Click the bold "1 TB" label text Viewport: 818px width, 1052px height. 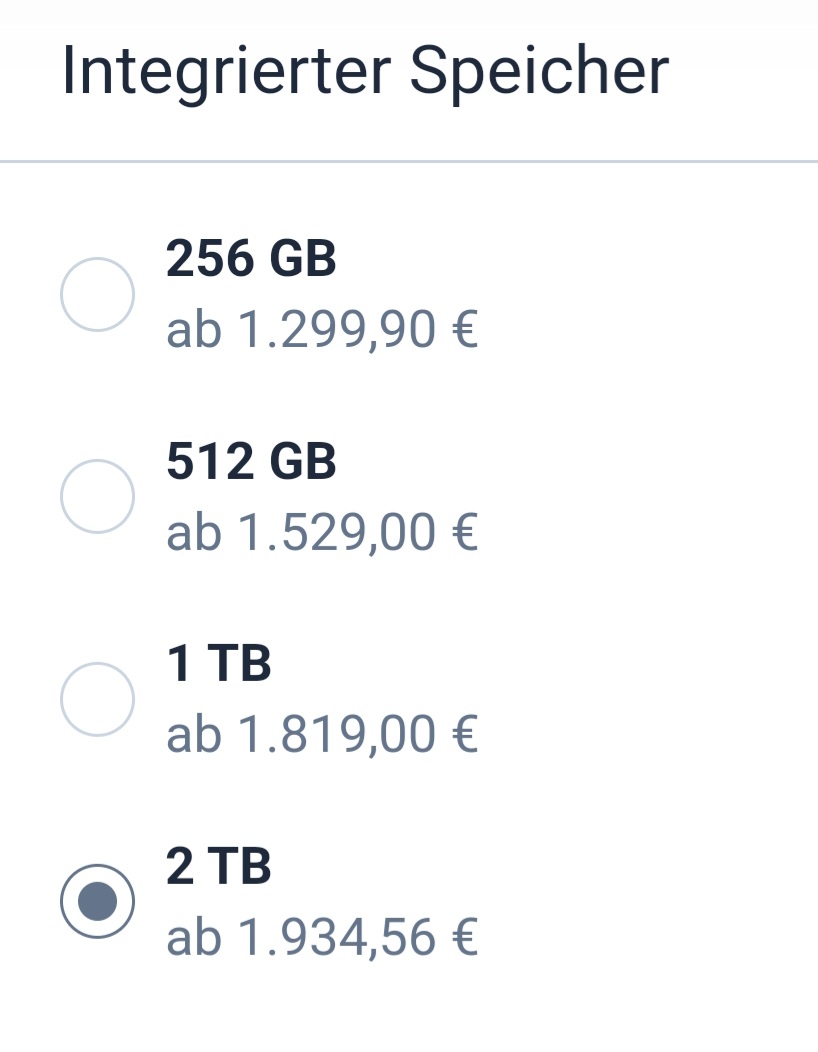coord(219,663)
